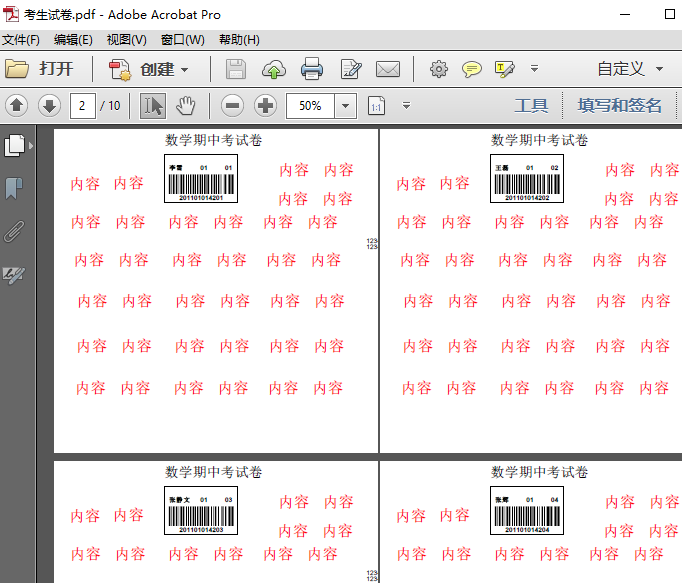
Task: Click the 打开 text label
Action: [56, 69]
